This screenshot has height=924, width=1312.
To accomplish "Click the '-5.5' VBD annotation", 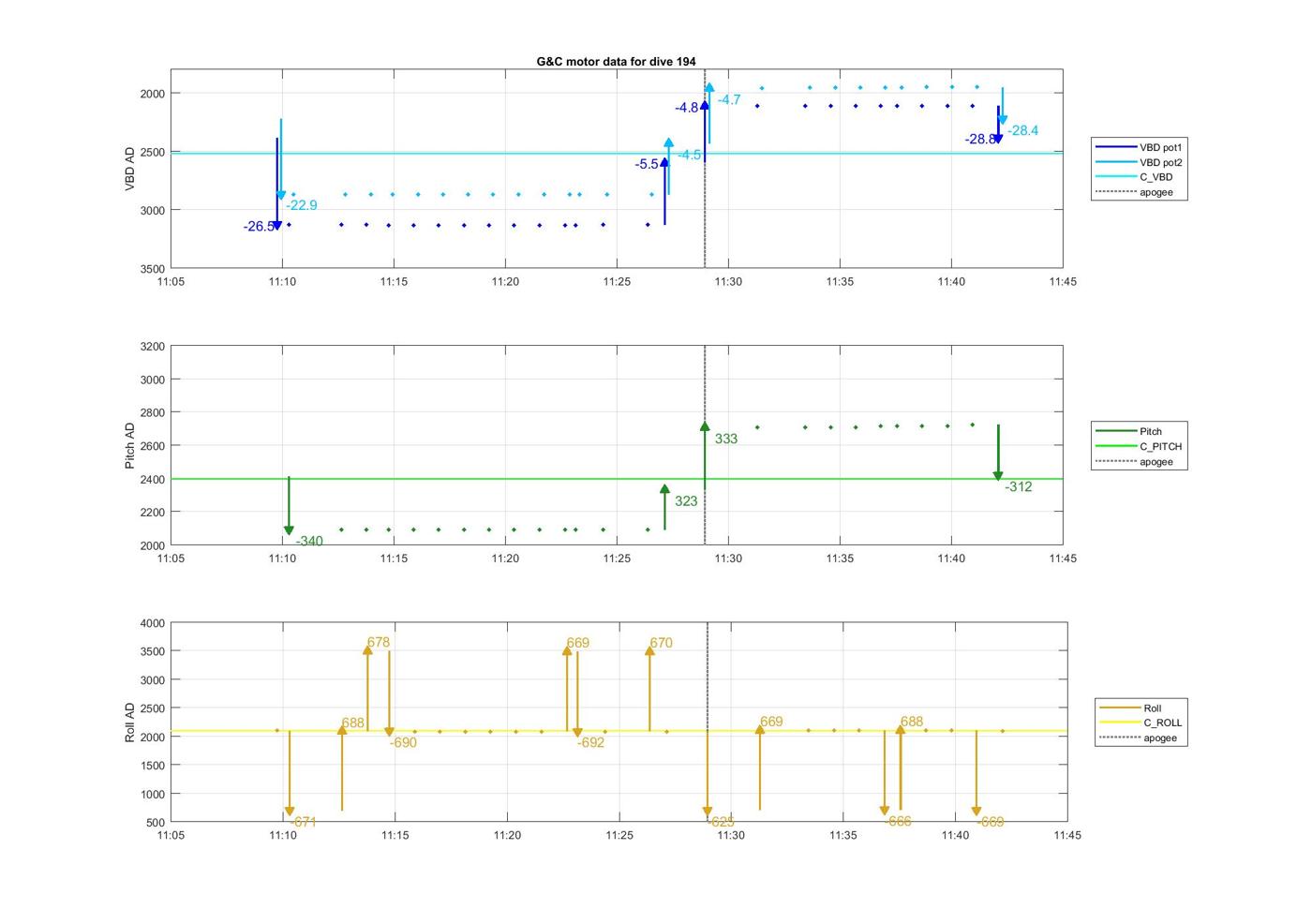I will pyautogui.click(x=647, y=164).
